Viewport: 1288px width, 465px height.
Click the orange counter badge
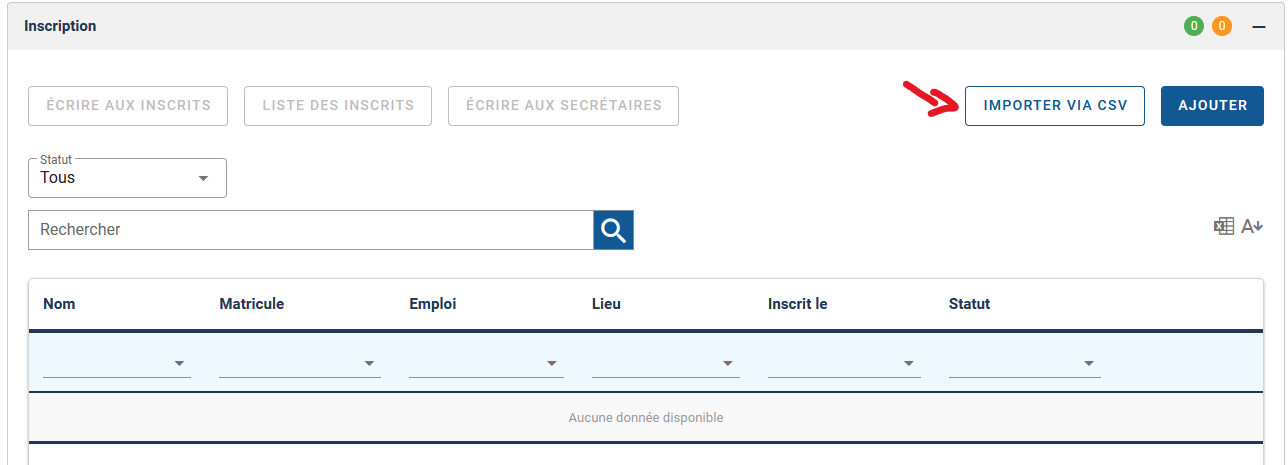tap(1221, 27)
